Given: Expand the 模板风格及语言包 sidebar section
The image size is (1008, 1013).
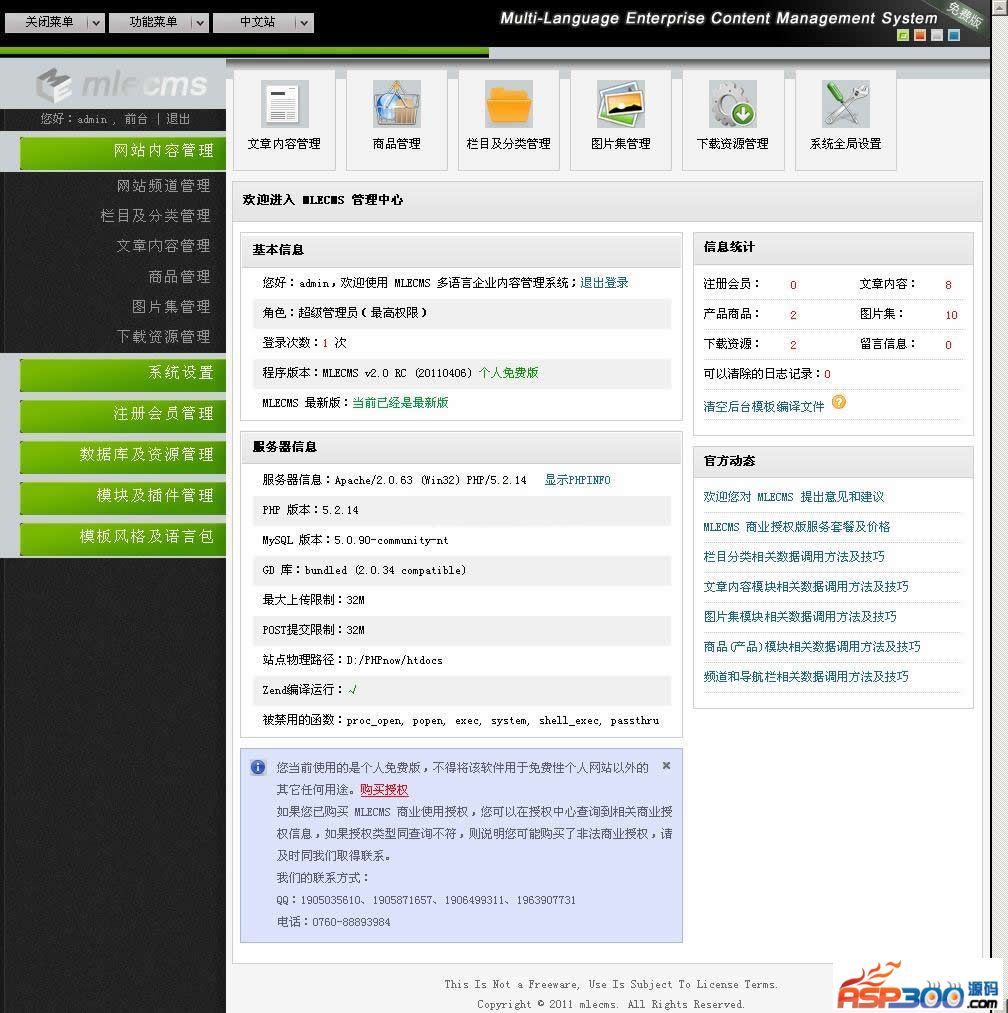Looking at the screenshot, I should click(x=123, y=538).
